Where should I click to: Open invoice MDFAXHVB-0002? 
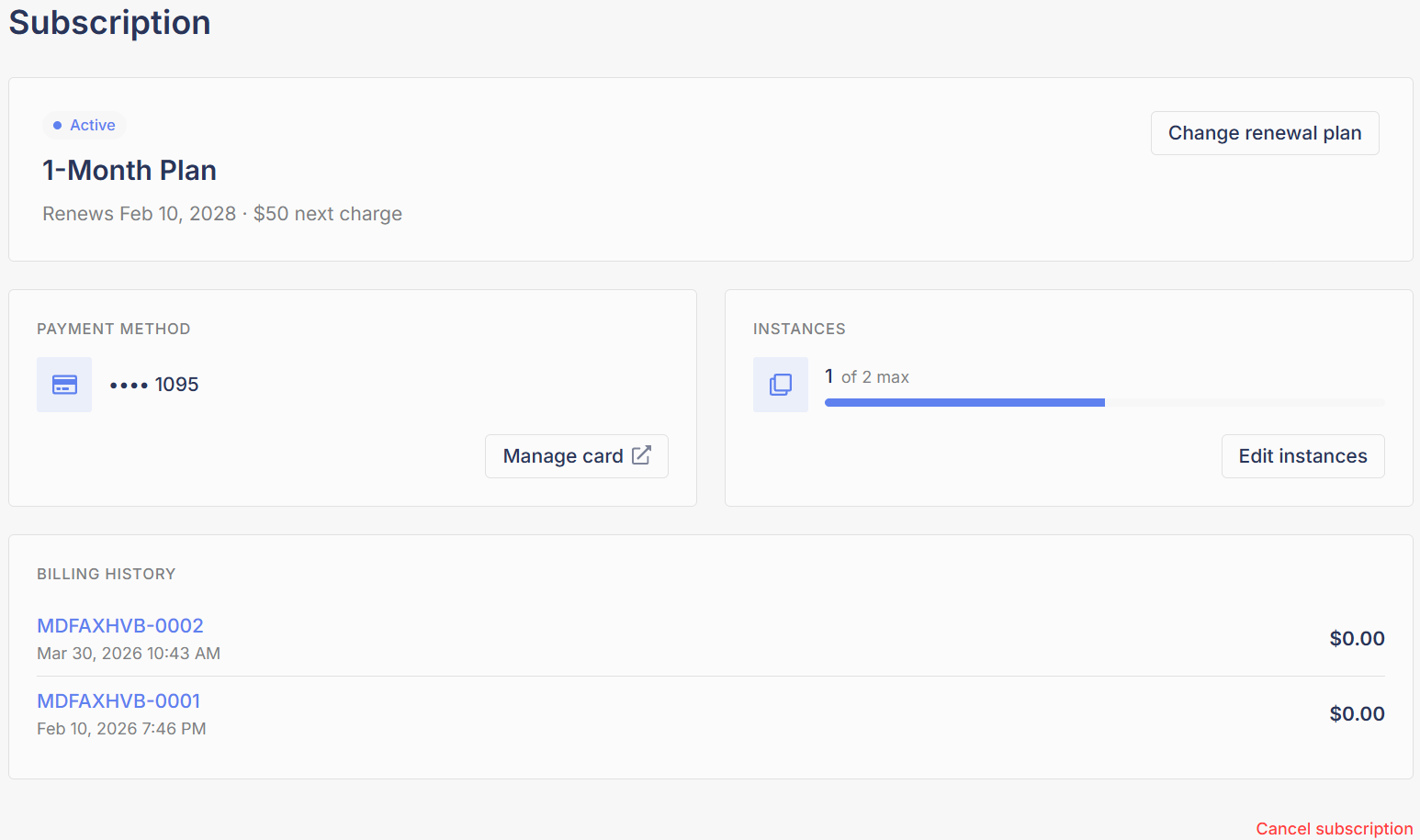tap(120, 625)
